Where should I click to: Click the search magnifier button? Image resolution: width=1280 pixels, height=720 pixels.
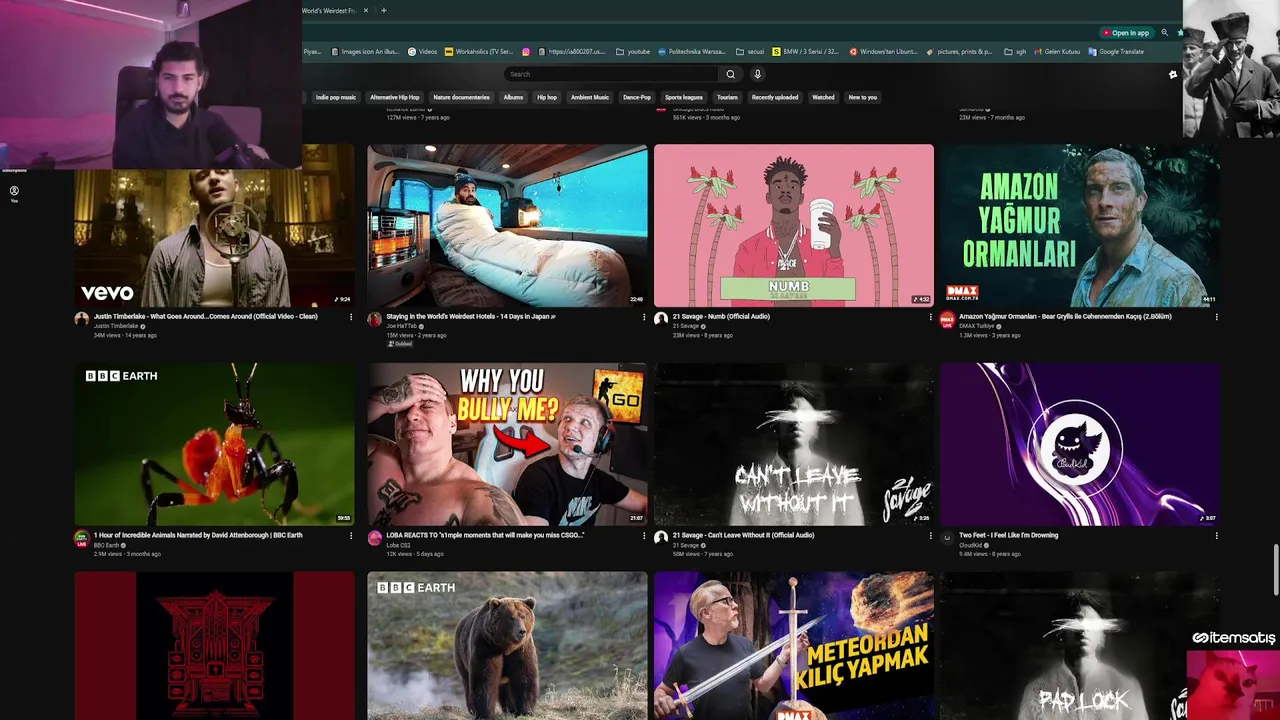click(x=731, y=74)
